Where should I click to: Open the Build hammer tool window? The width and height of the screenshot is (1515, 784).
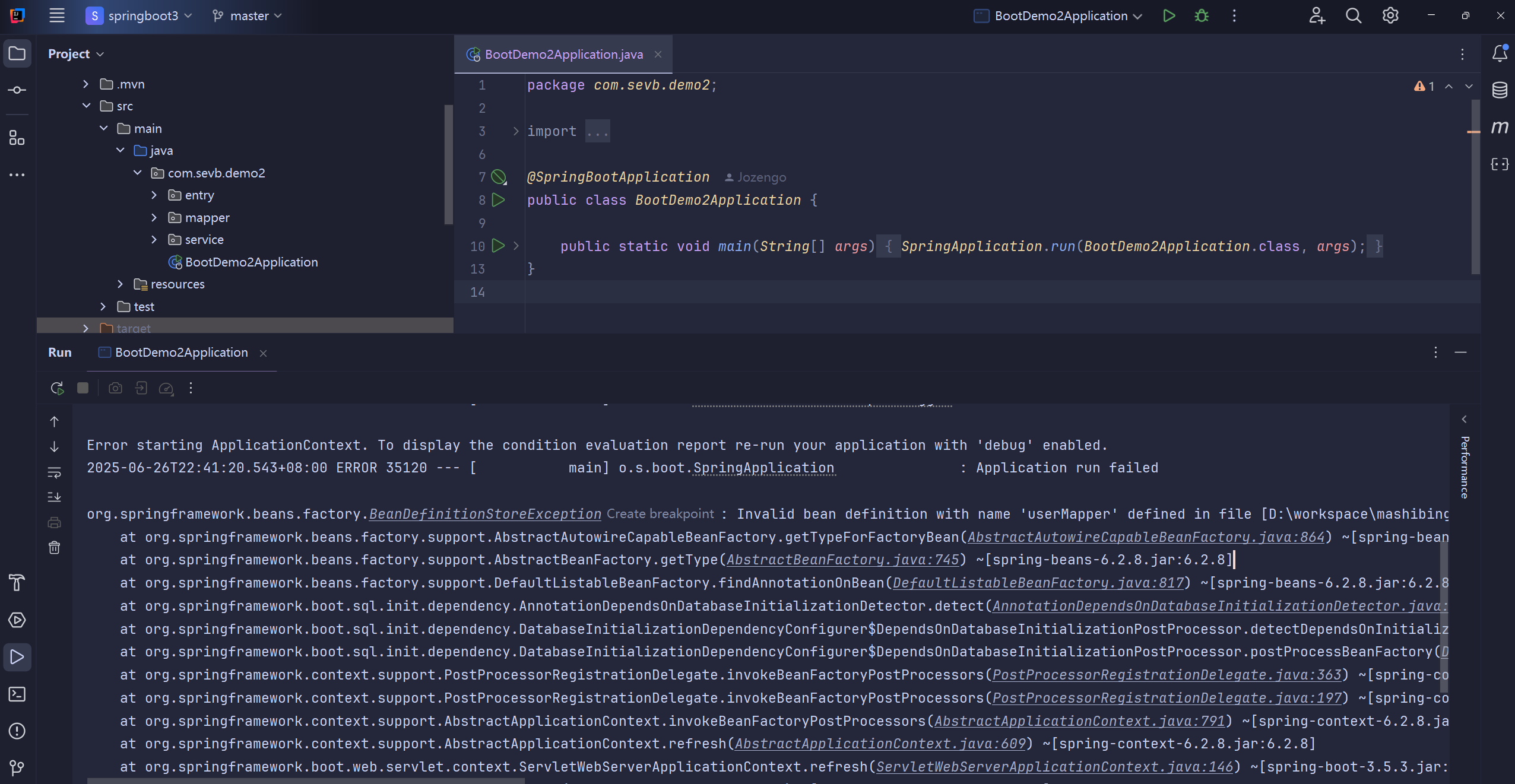coord(17,583)
